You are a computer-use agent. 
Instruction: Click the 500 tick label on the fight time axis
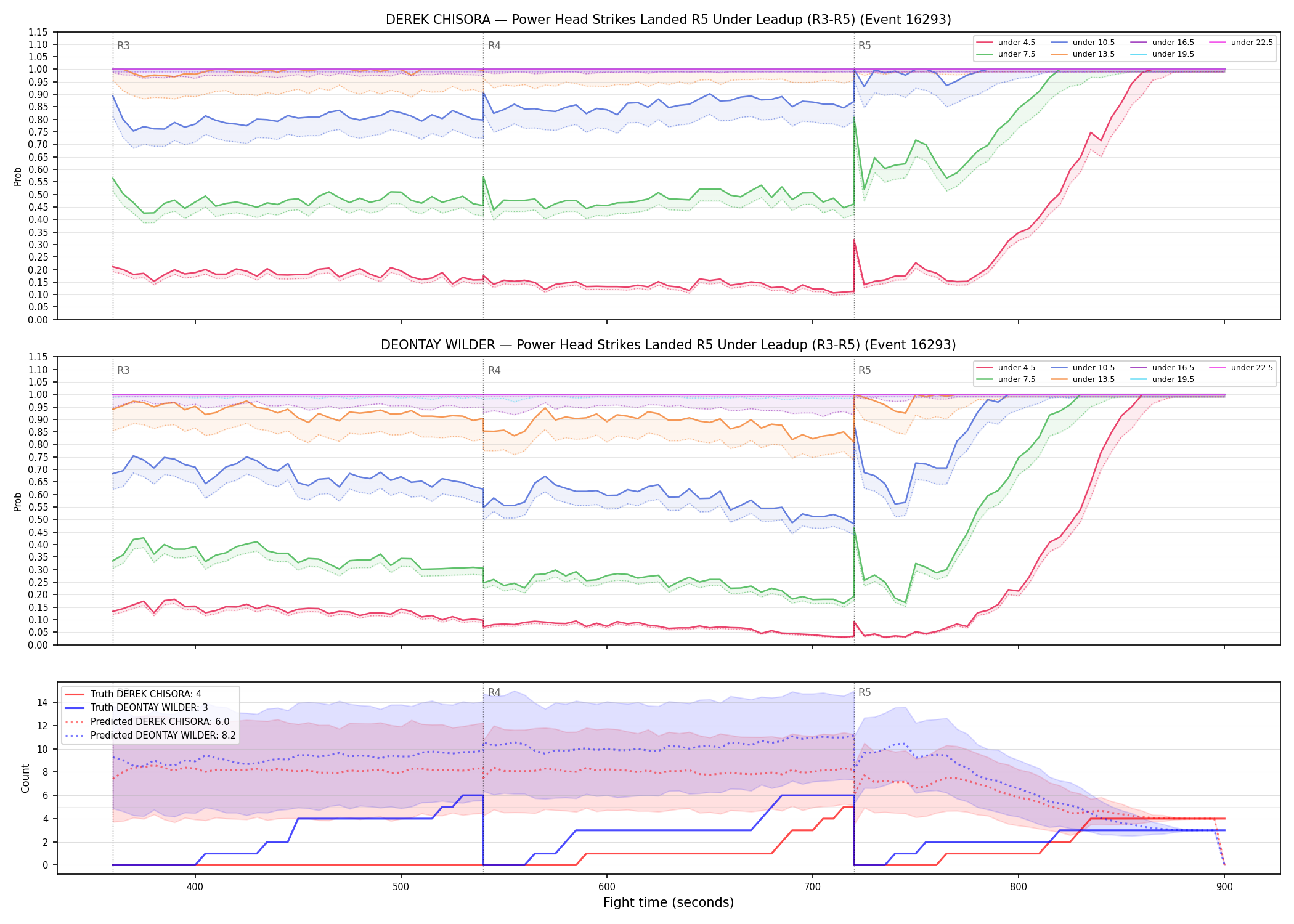401,886
